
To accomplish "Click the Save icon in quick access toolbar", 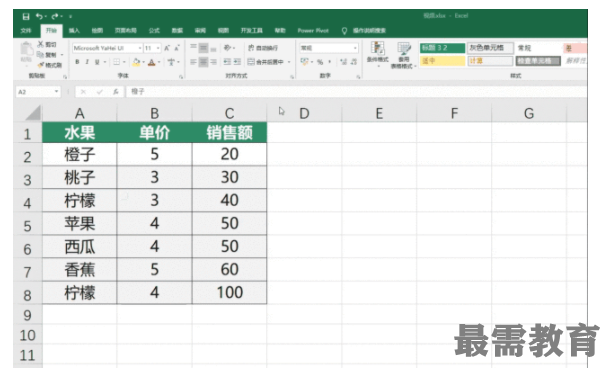I will [x=26, y=16].
